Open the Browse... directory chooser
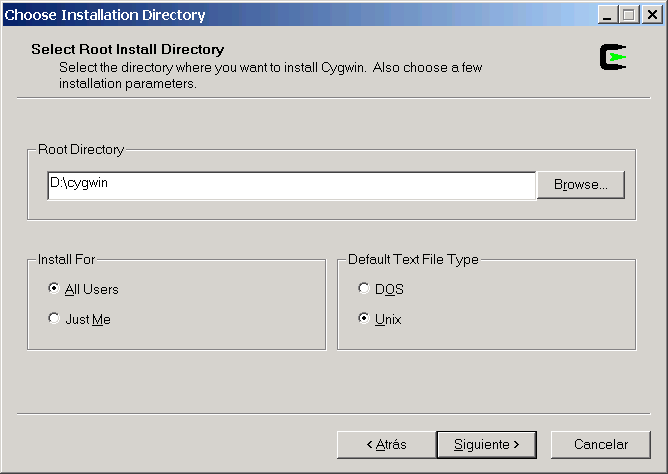This screenshot has width=668, height=474. (x=581, y=184)
